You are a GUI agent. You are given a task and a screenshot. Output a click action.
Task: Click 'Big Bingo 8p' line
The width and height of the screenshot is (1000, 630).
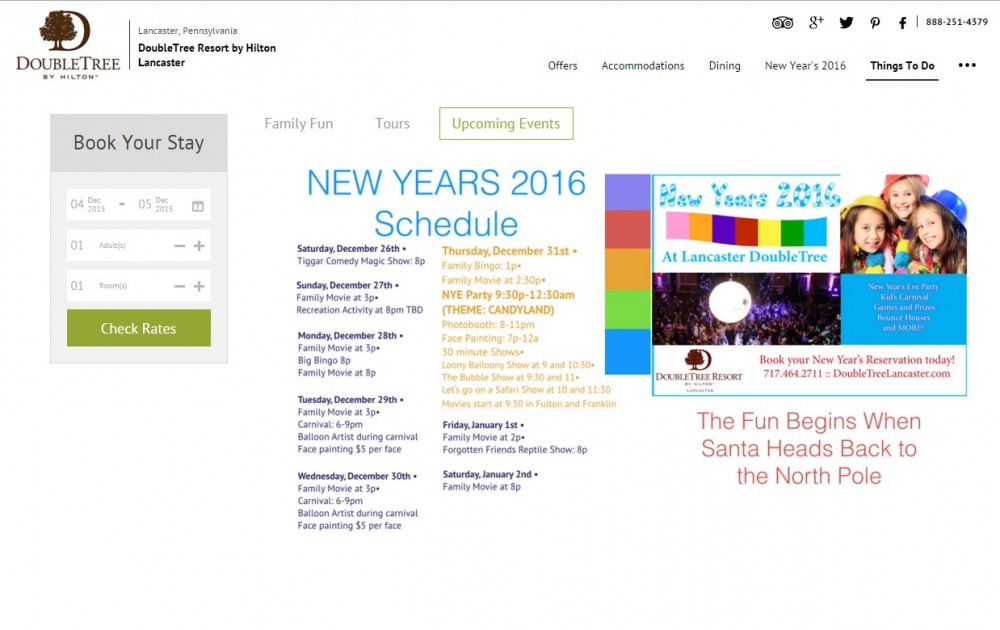(324, 360)
